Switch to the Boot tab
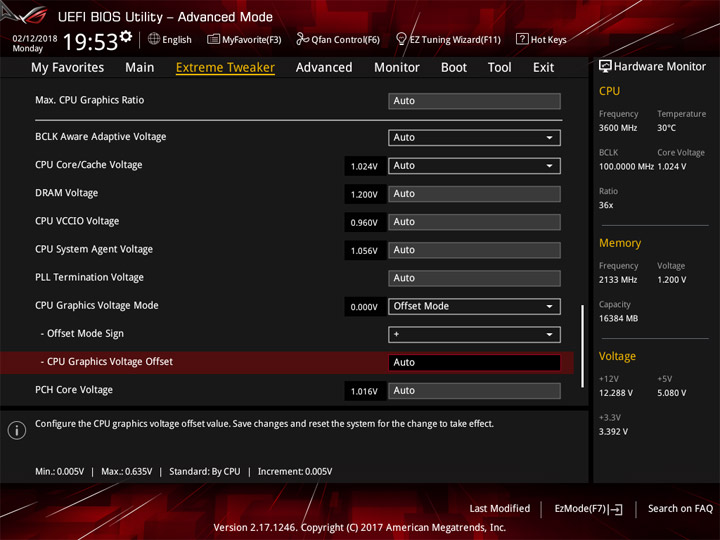720x540 pixels. (454, 68)
